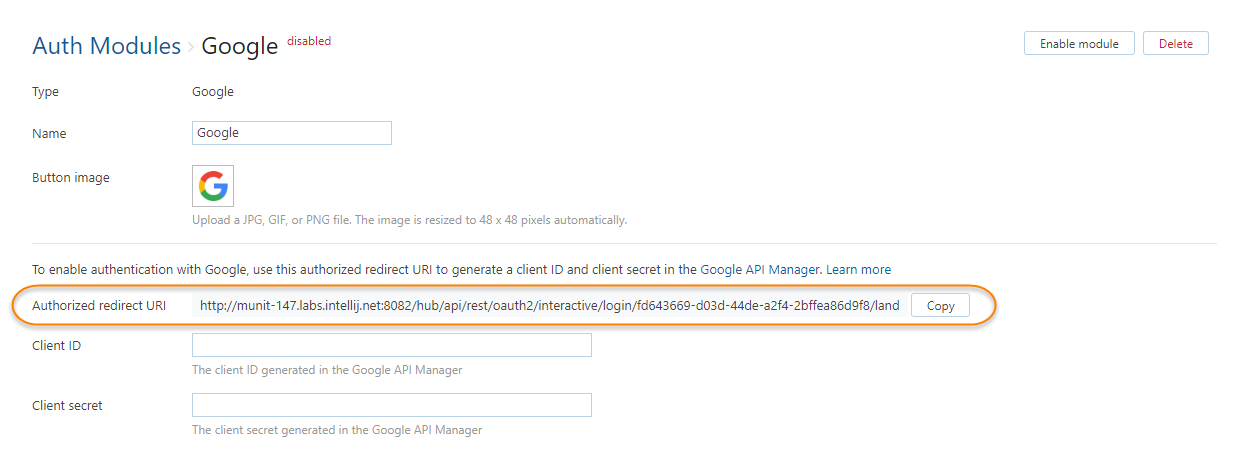Click the Google logo button image

[213, 186]
